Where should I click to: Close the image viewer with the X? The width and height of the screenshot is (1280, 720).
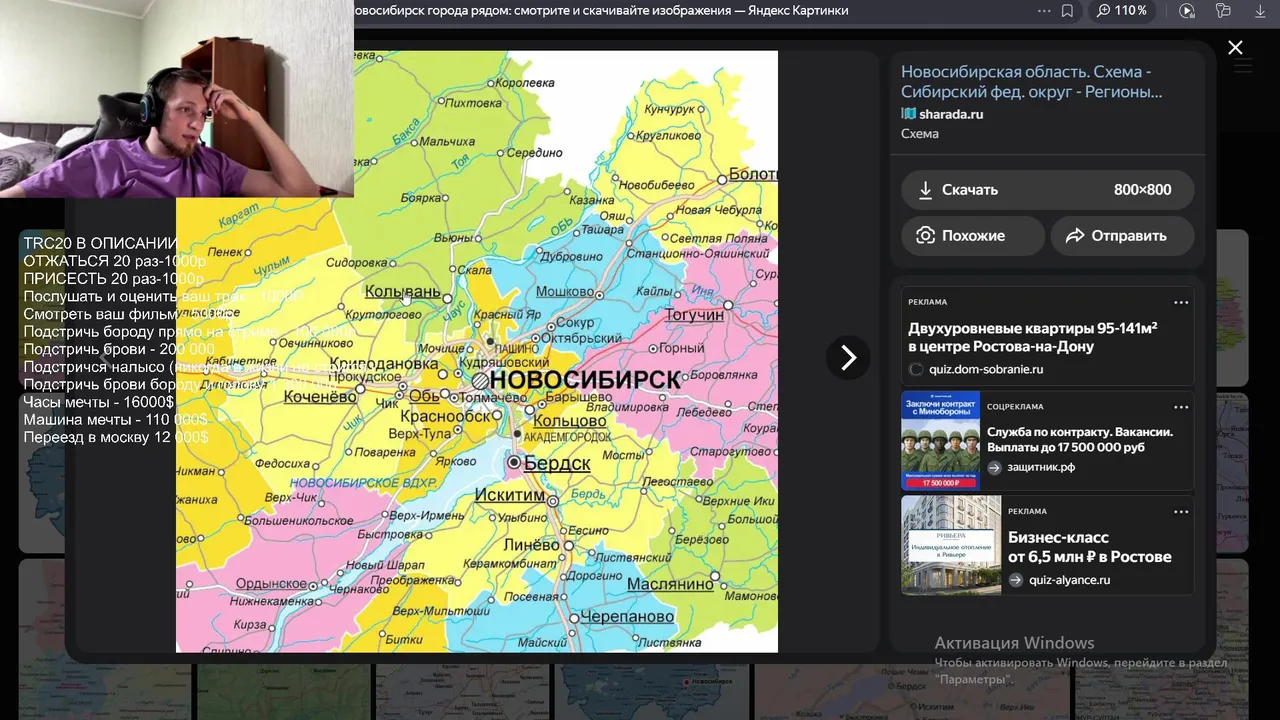point(1235,47)
